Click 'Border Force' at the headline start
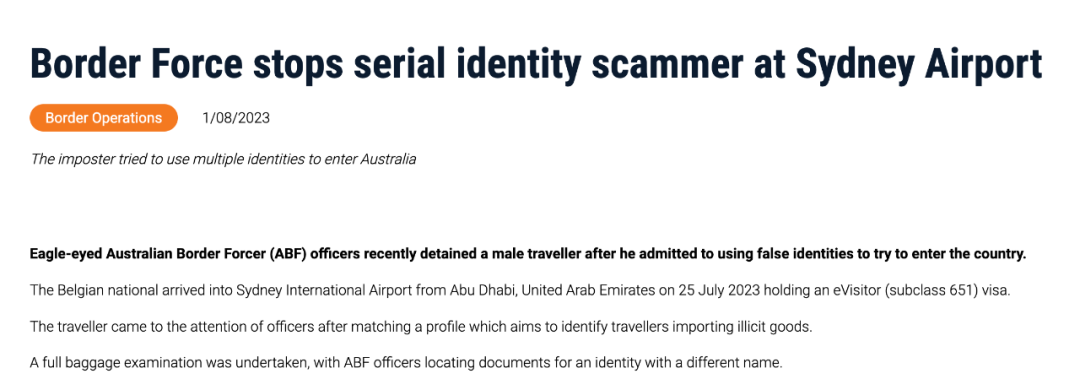This screenshot has width=1080, height=379. [136, 65]
